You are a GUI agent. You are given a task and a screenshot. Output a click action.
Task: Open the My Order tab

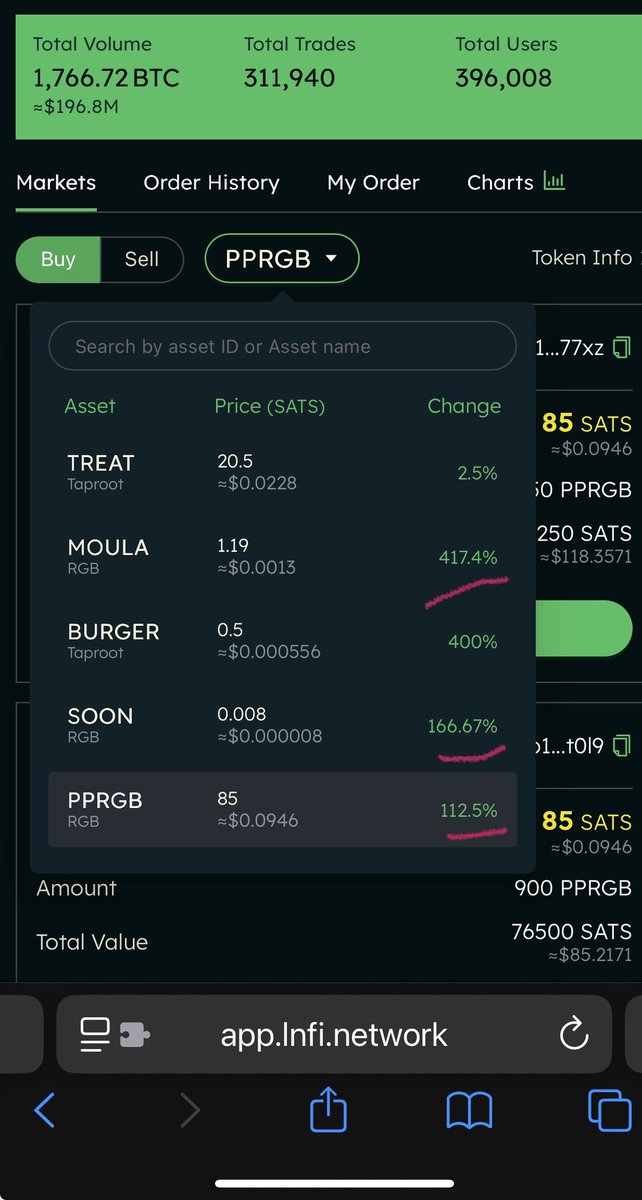coord(373,183)
